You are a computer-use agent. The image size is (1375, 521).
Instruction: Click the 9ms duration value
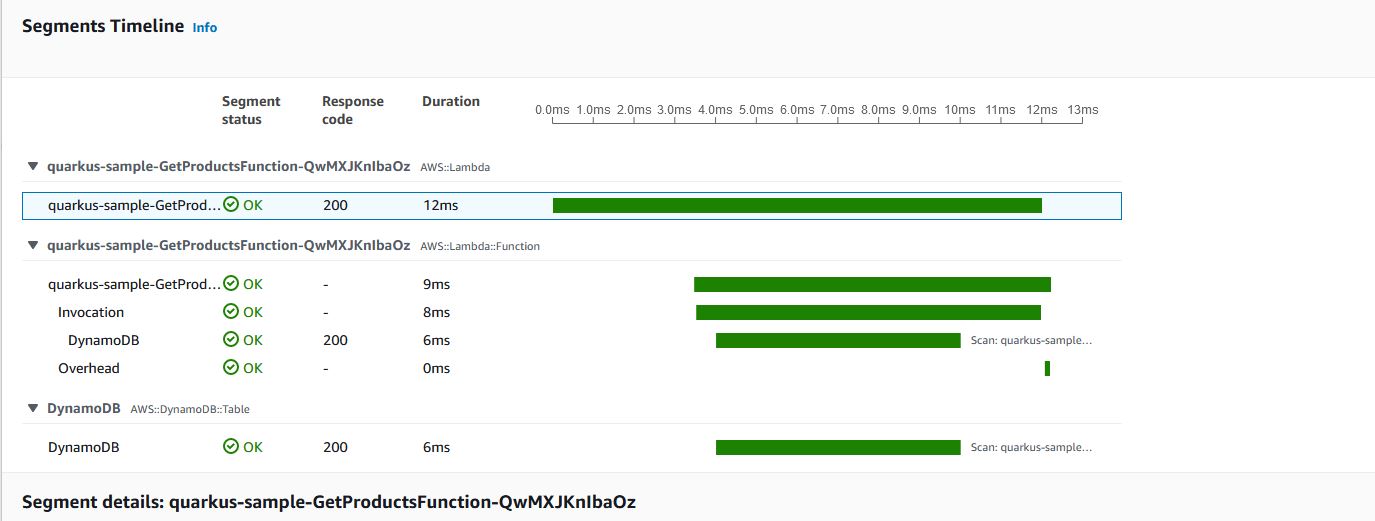pyautogui.click(x=437, y=284)
